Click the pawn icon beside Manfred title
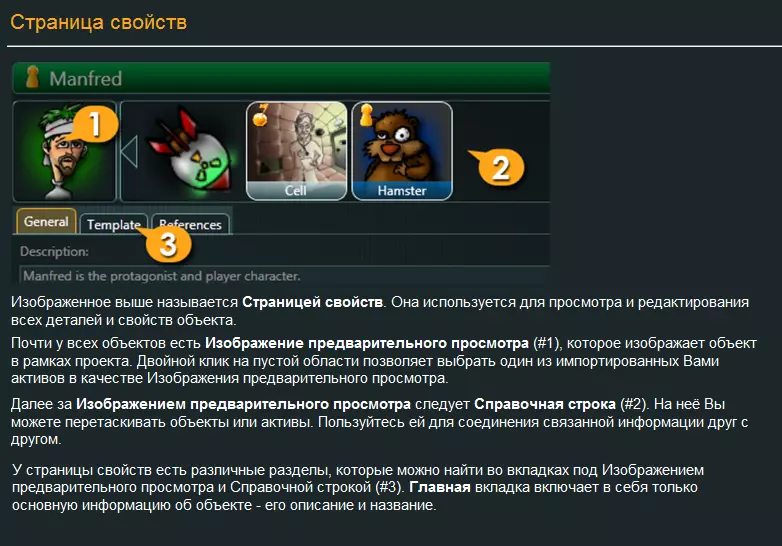Viewport: 782px width, 546px height. 32,77
